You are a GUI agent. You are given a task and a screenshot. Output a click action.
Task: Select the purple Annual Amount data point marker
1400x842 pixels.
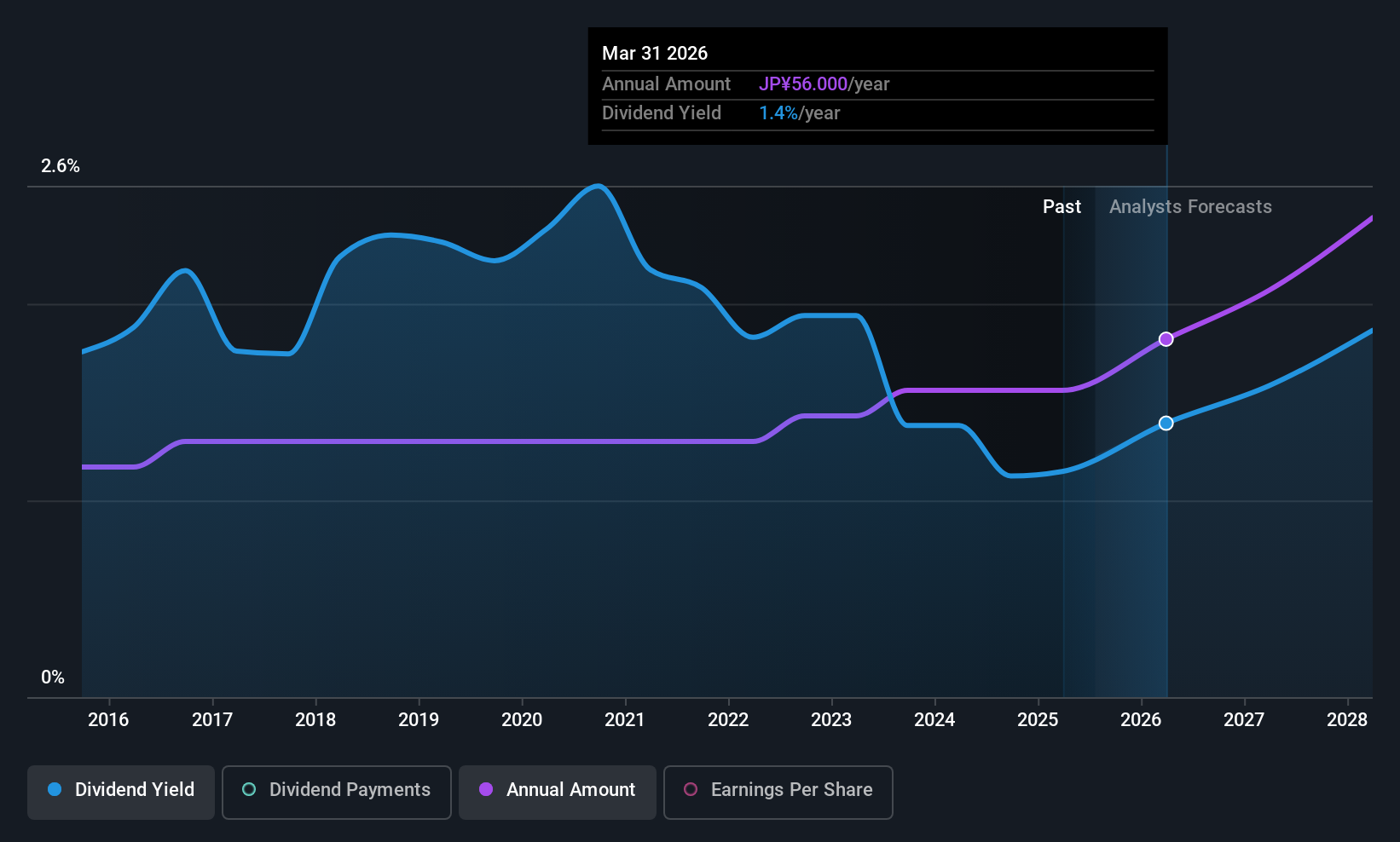tap(1166, 339)
